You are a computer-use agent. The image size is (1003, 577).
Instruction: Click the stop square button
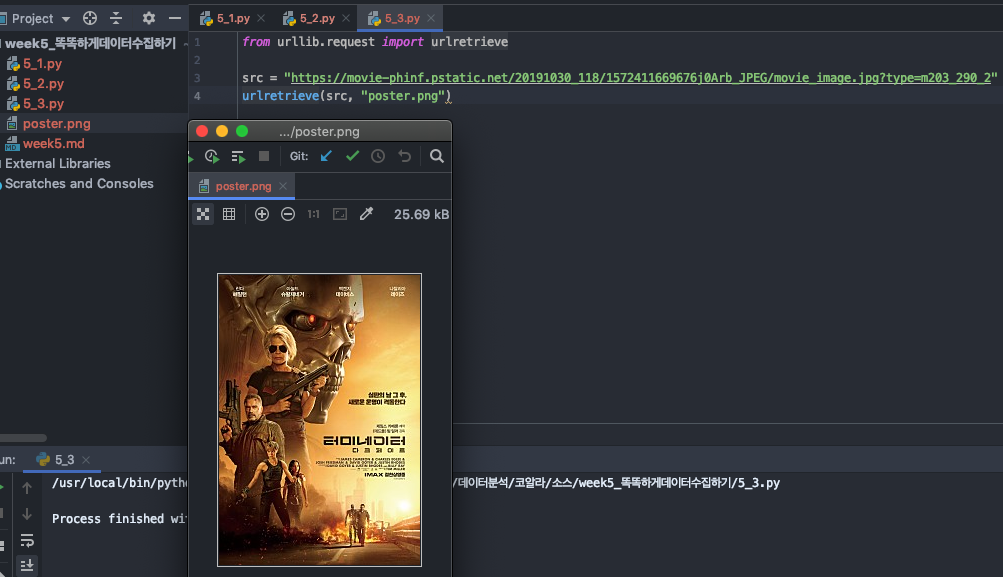point(264,156)
